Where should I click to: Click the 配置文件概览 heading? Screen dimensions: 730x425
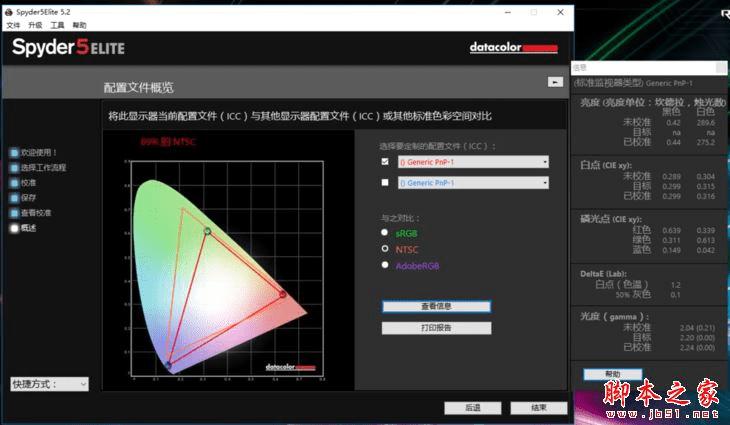tap(138, 88)
